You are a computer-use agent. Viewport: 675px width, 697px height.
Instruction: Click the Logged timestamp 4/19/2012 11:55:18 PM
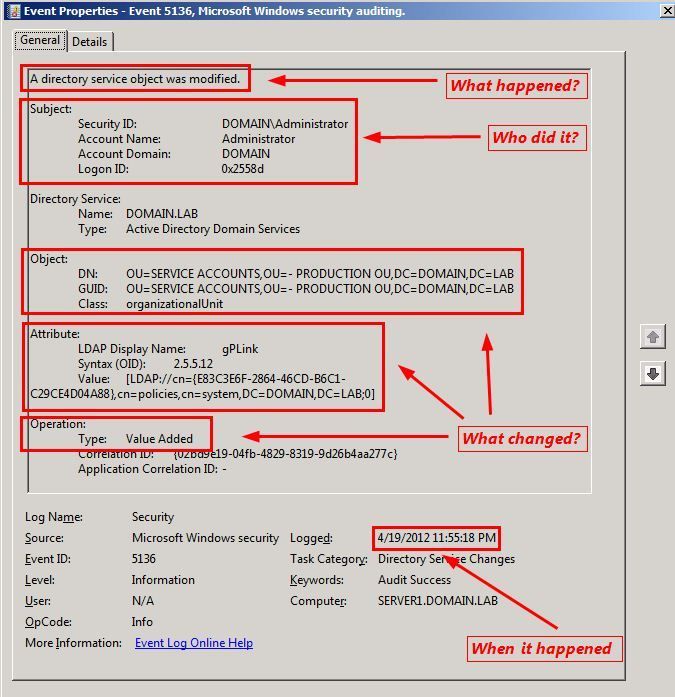click(x=436, y=538)
